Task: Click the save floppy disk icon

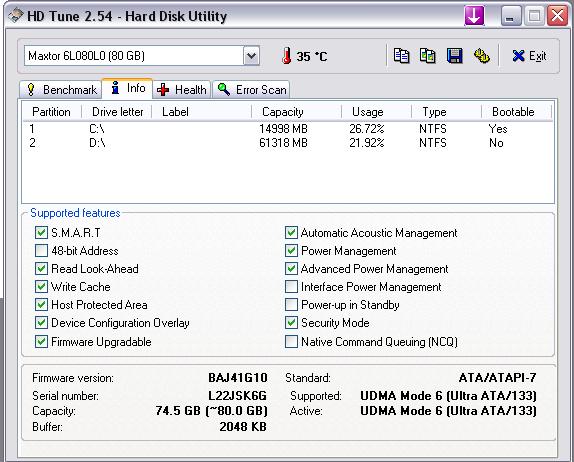Action: 455,56
